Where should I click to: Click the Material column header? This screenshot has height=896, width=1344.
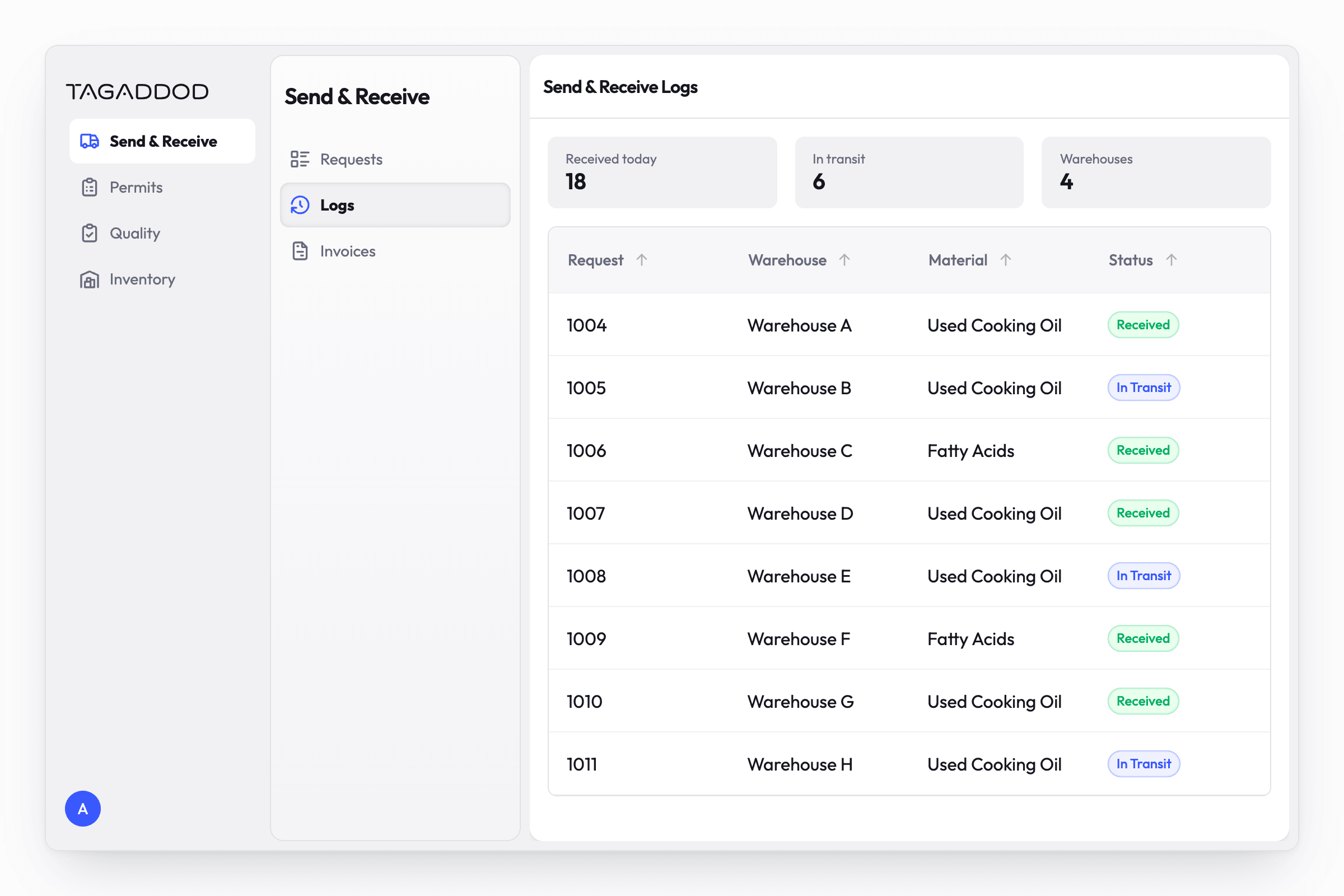(958, 260)
